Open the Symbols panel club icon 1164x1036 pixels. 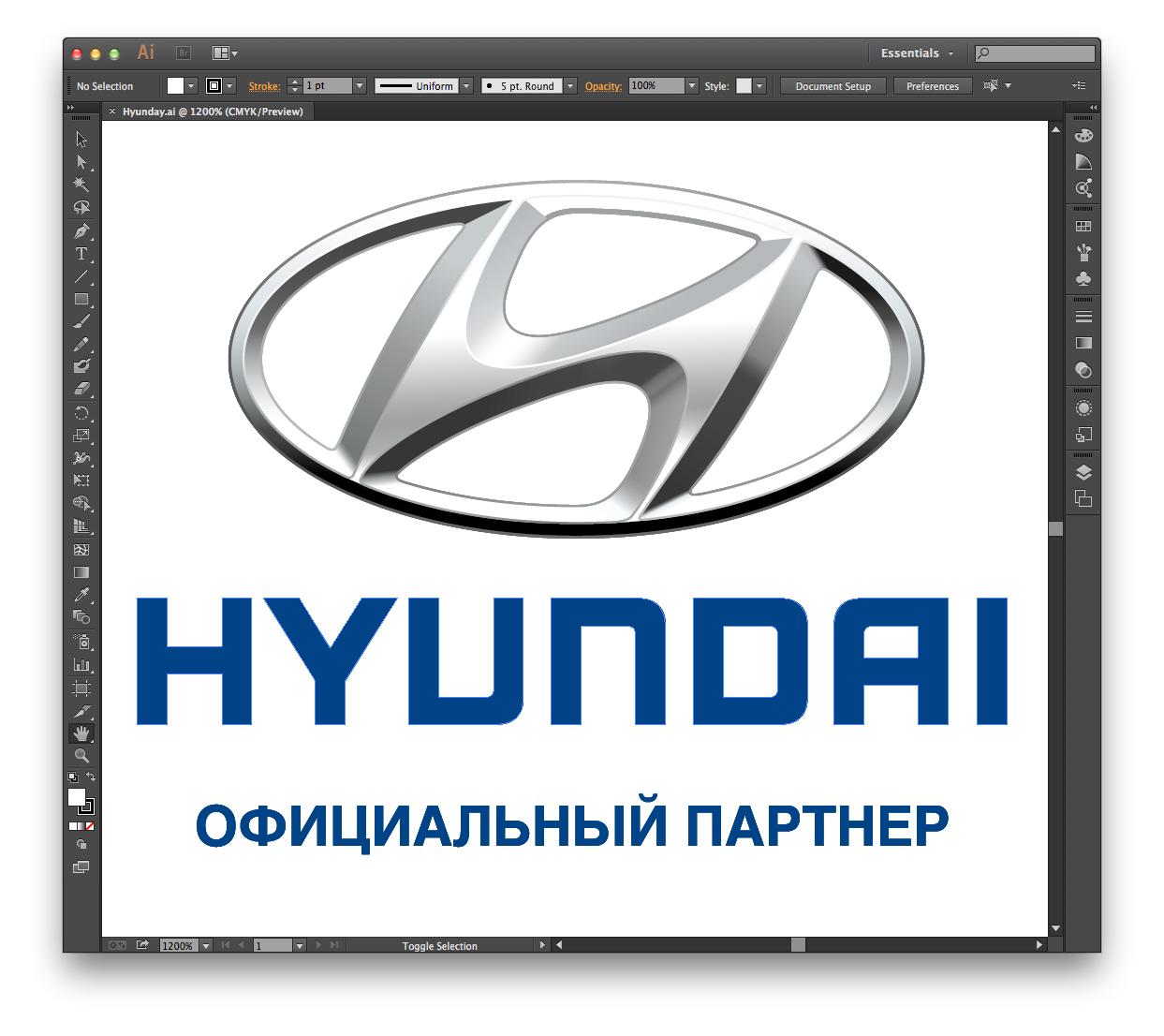[1083, 279]
